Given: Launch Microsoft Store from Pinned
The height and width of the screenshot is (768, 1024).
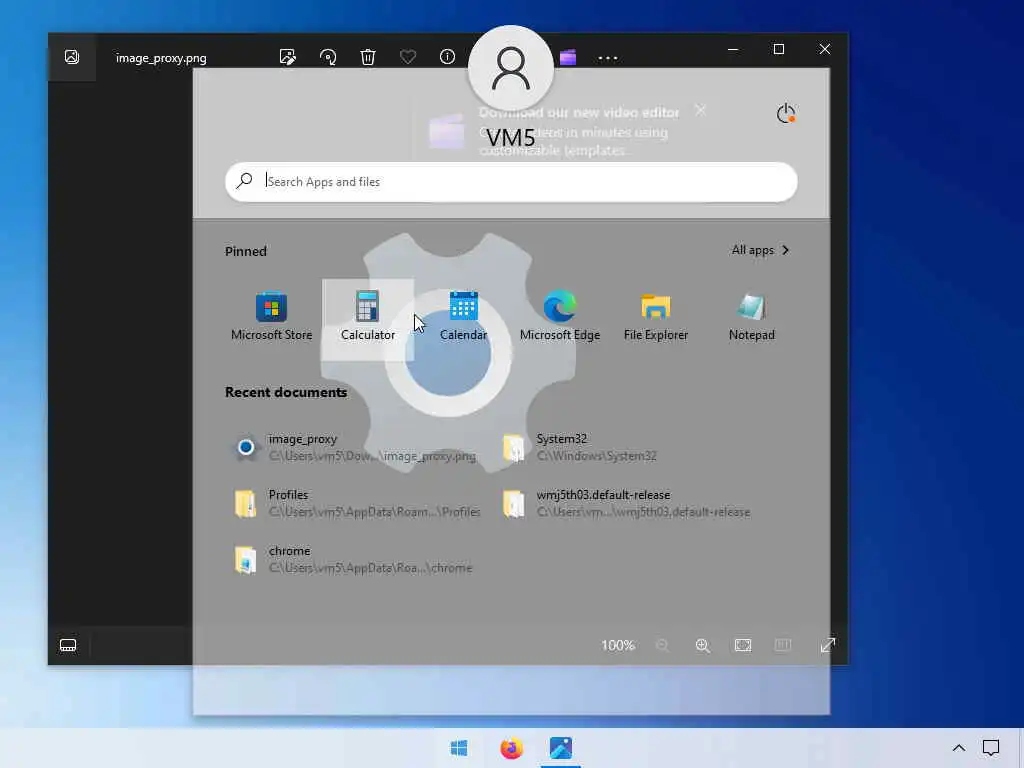Looking at the screenshot, I should pos(271,317).
